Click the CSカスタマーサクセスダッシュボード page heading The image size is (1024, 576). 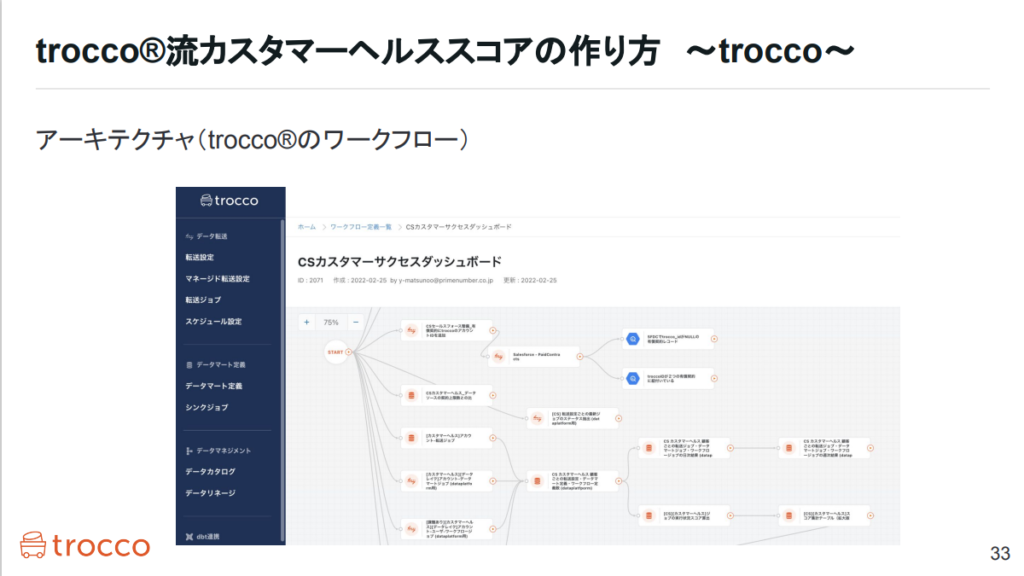(400, 262)
